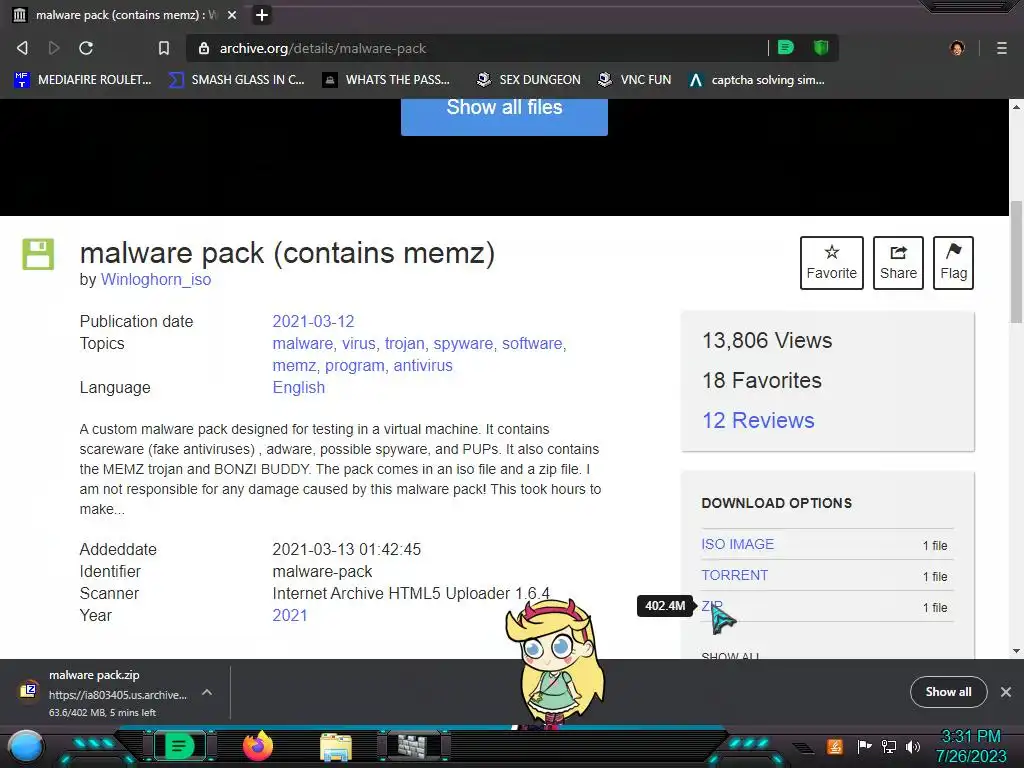The image size is (1024, 768).
Task: Close the malware pack browser tab
Action: point(232,15)
